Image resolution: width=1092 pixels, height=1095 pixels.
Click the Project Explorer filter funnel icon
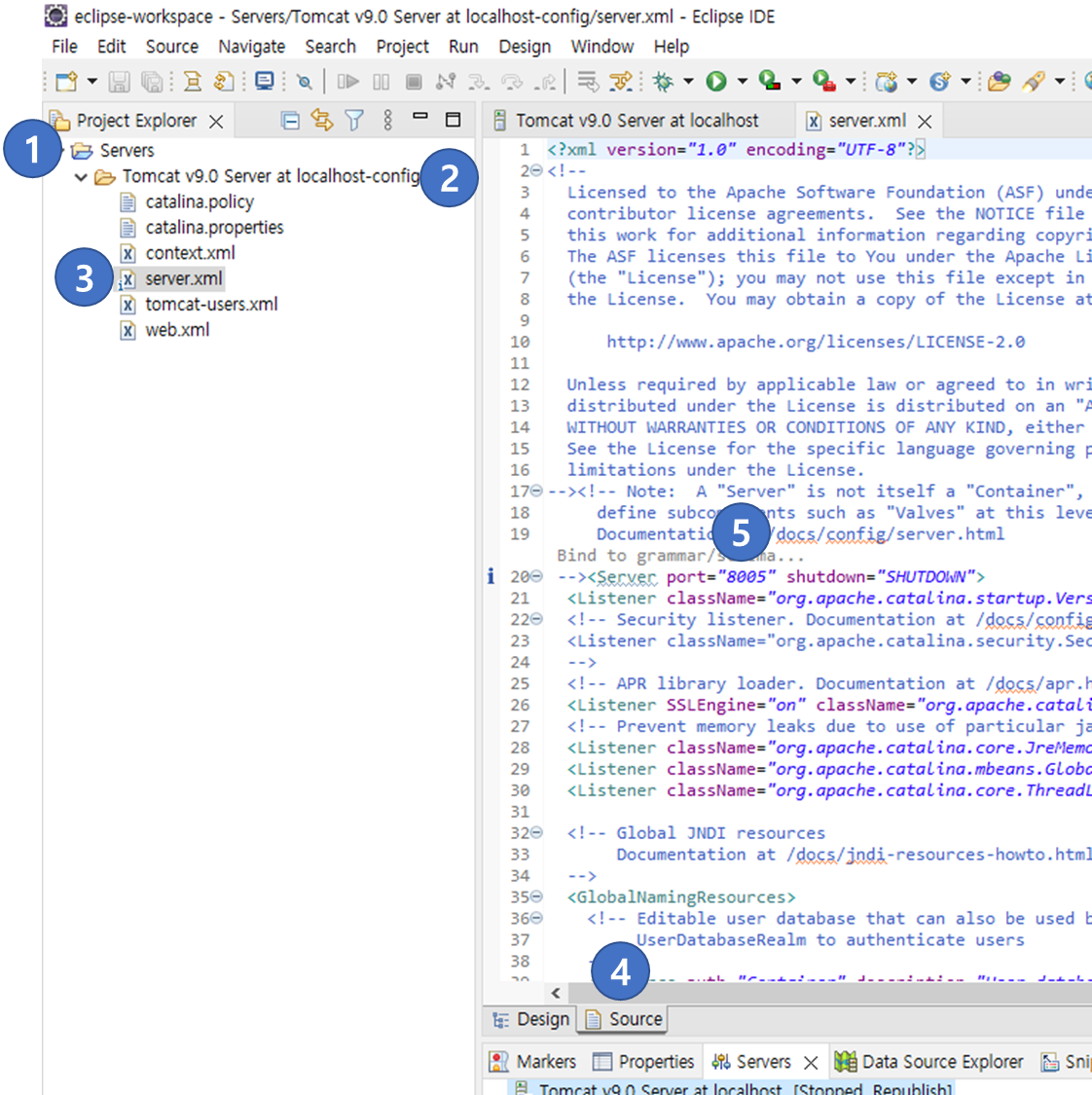(354, 121)
